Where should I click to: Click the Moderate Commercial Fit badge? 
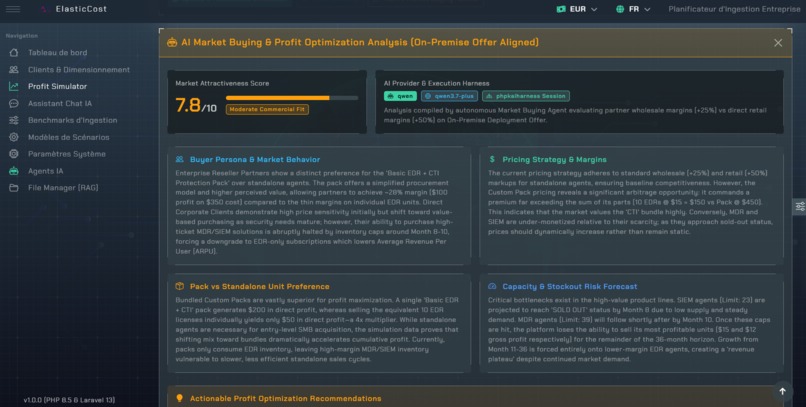[x=267, y=109]
